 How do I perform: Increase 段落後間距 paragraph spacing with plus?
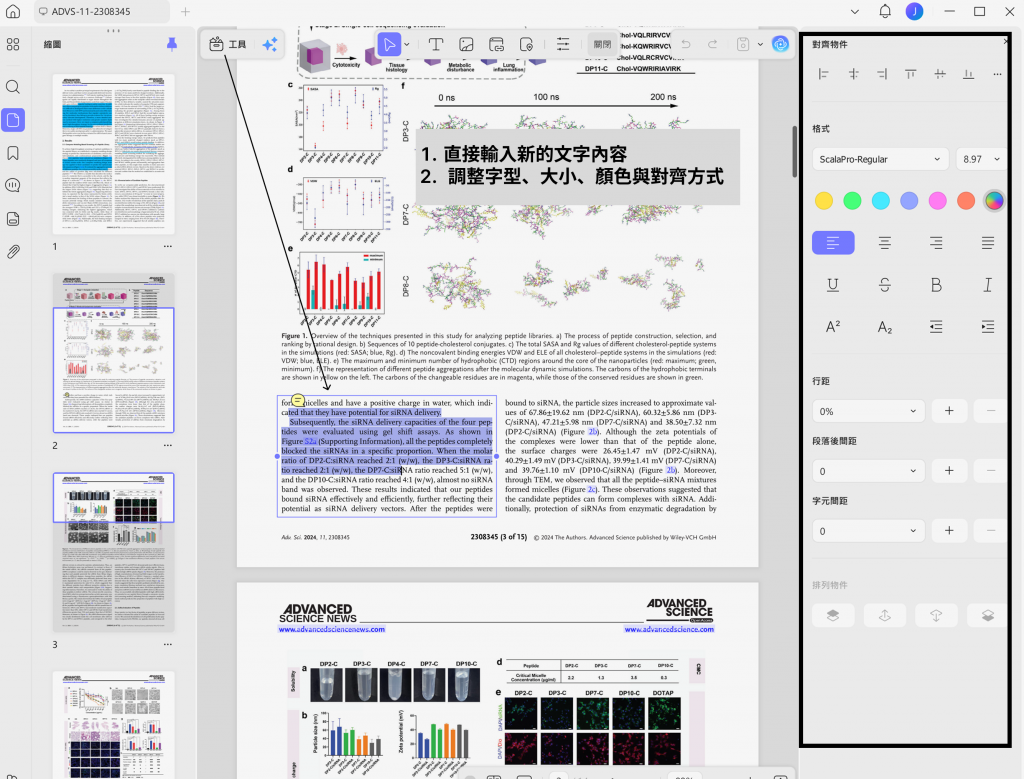949,471
